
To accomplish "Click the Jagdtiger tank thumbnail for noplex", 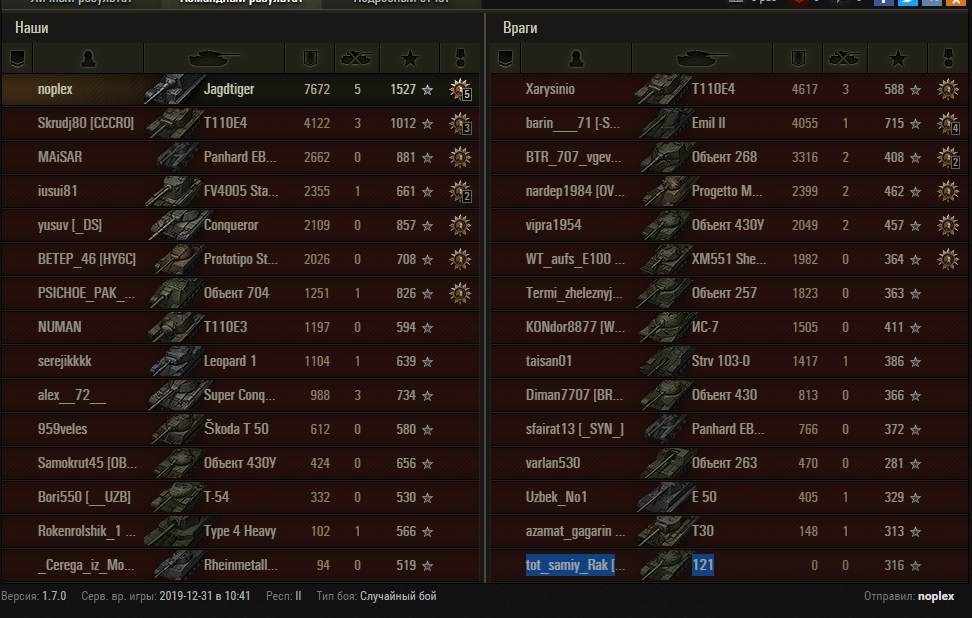I will click(174, 89).
